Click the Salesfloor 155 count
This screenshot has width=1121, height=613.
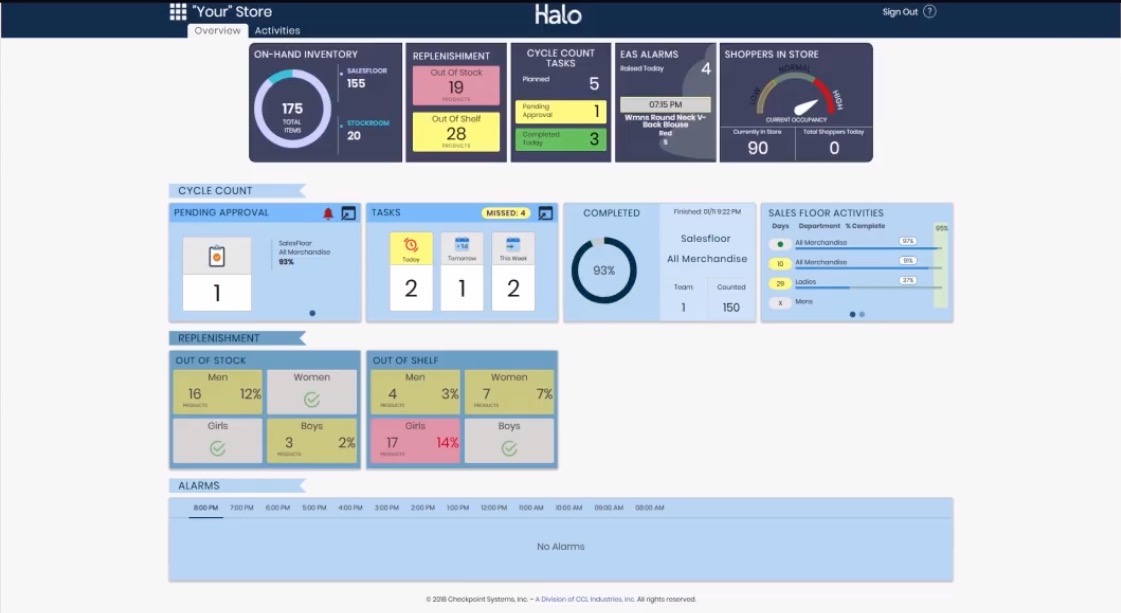click(356, 84)
